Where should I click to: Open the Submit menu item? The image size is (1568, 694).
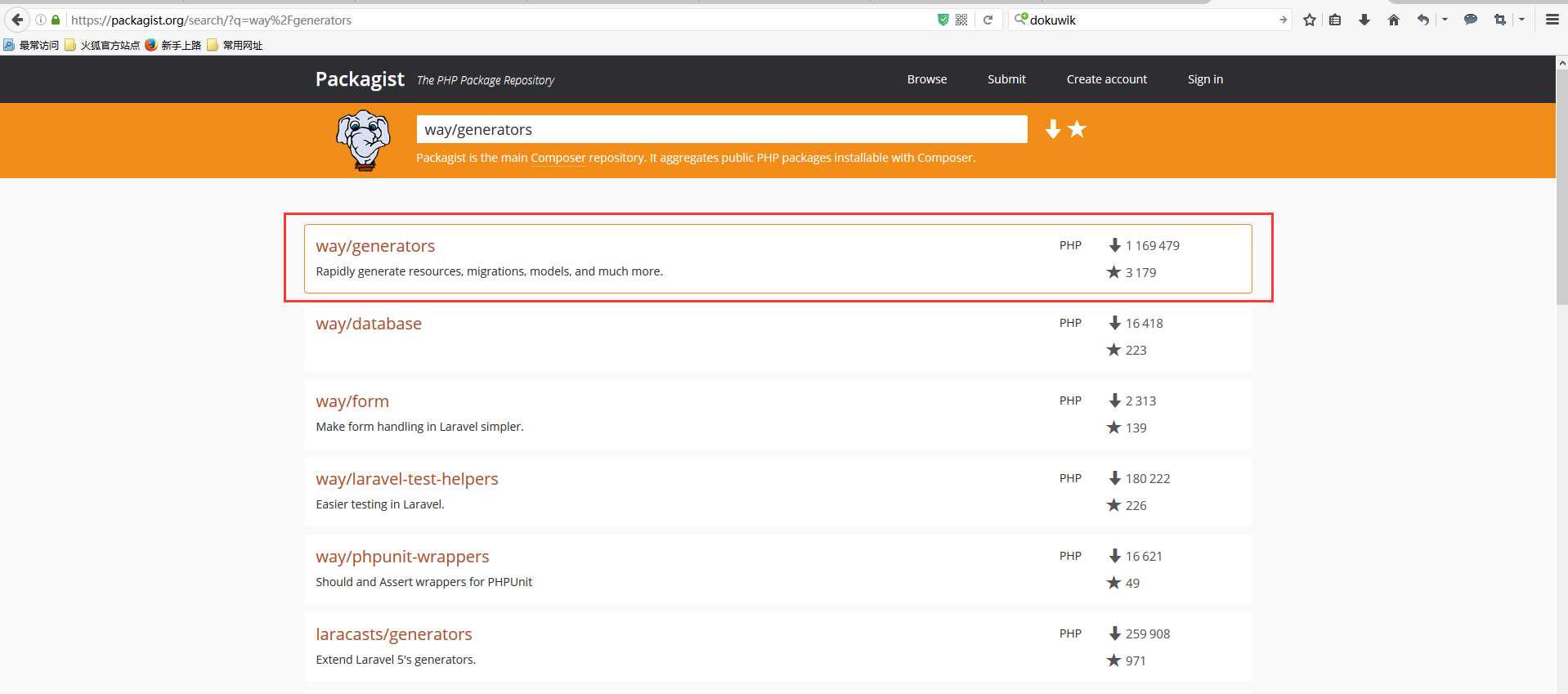1006,79
